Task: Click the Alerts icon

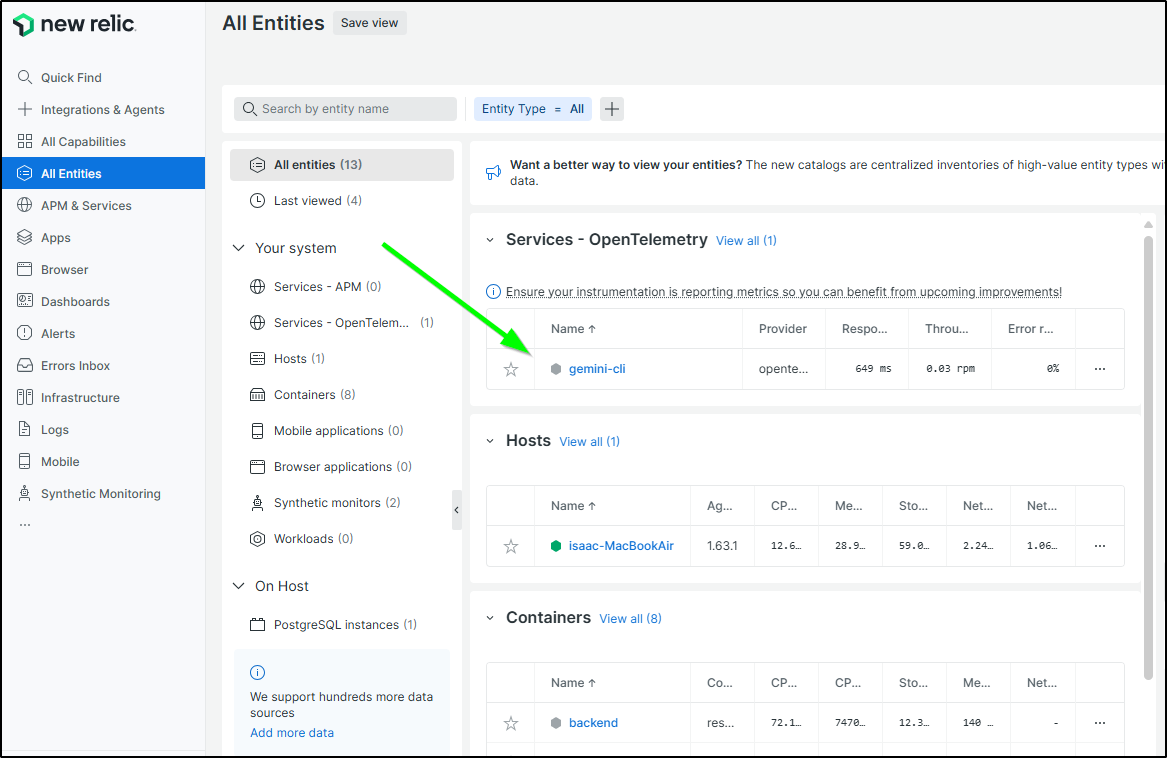Action: [x=25, y=333]
